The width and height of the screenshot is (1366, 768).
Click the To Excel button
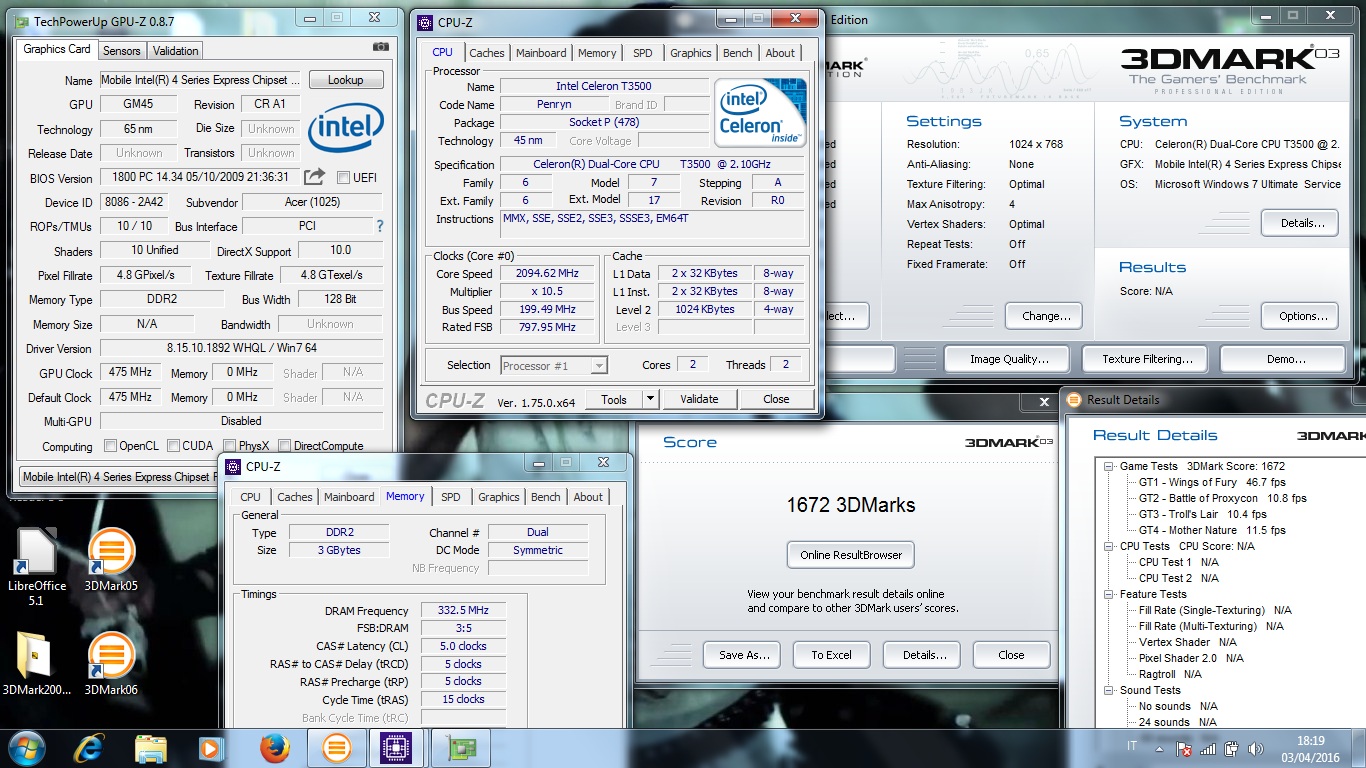(x=832, y=655)
